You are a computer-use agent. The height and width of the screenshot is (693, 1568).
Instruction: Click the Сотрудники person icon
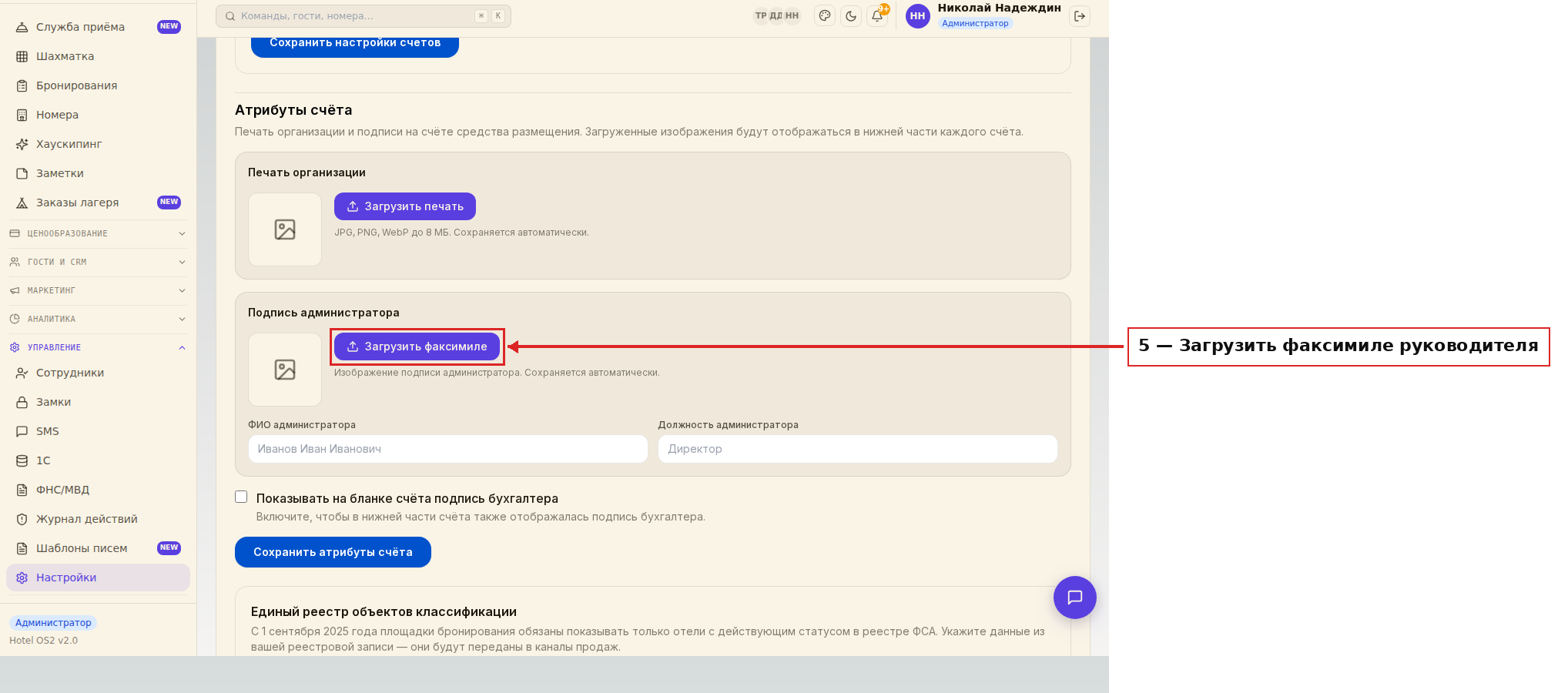click(22, 373)
